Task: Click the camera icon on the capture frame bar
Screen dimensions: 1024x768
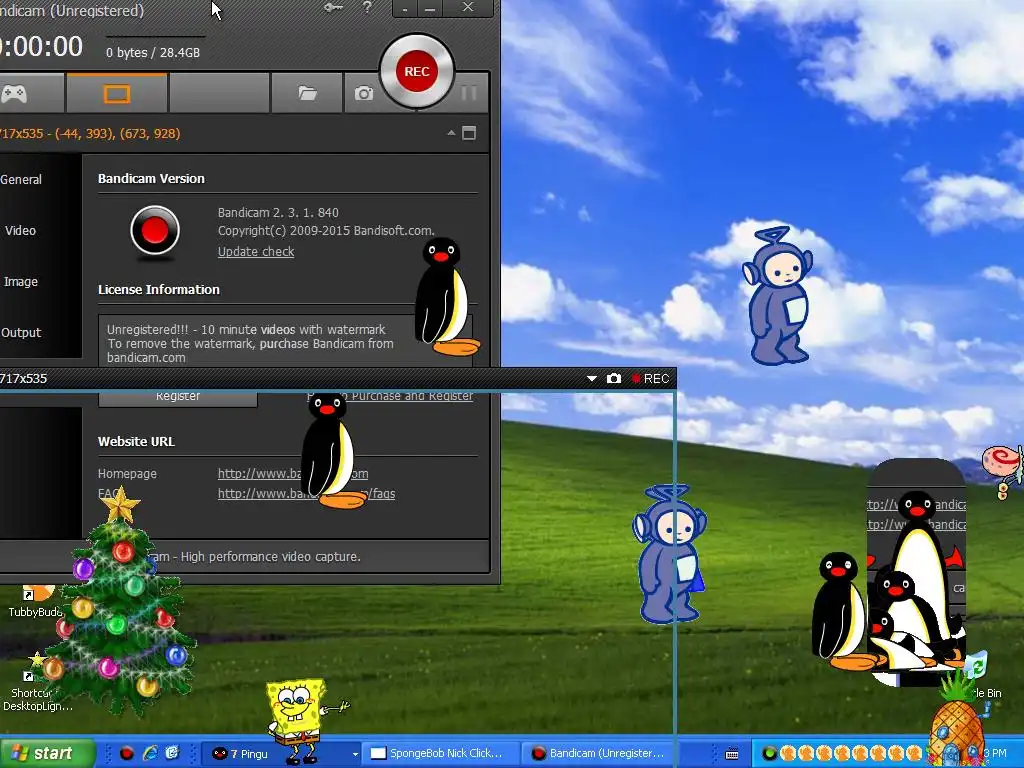Action: tap(614, 378)
